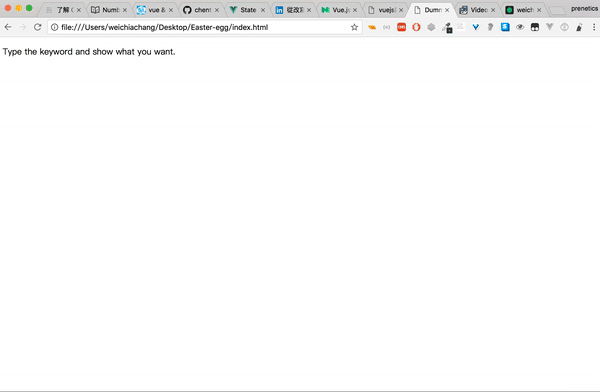
Task: Open the gray ear-shaped extension icon
Action: 491,27
